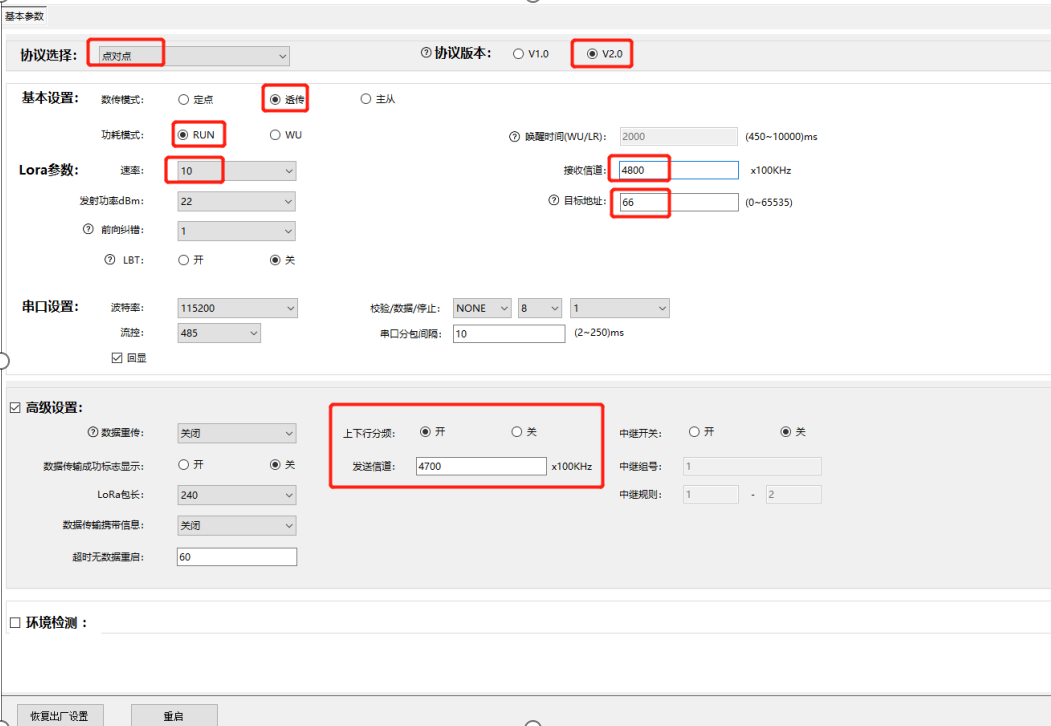Switch to the 基本参数 tab
The image size is (1051, 726).
(24, 16)
